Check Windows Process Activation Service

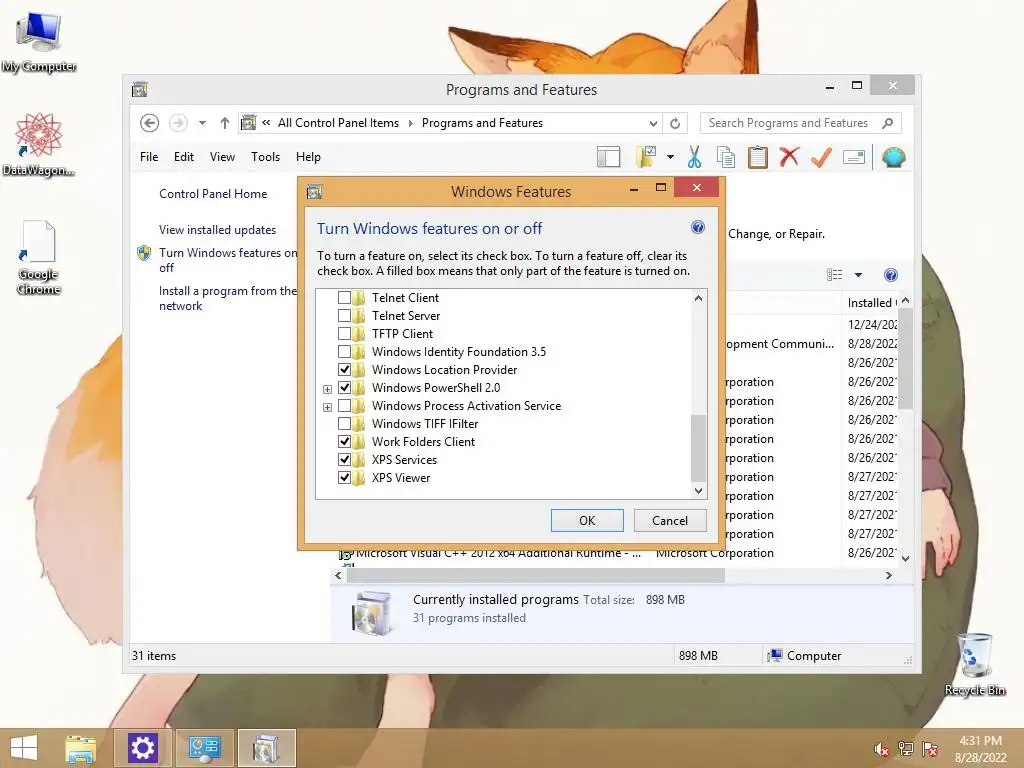pyautogui.click(x=344, y=406)
